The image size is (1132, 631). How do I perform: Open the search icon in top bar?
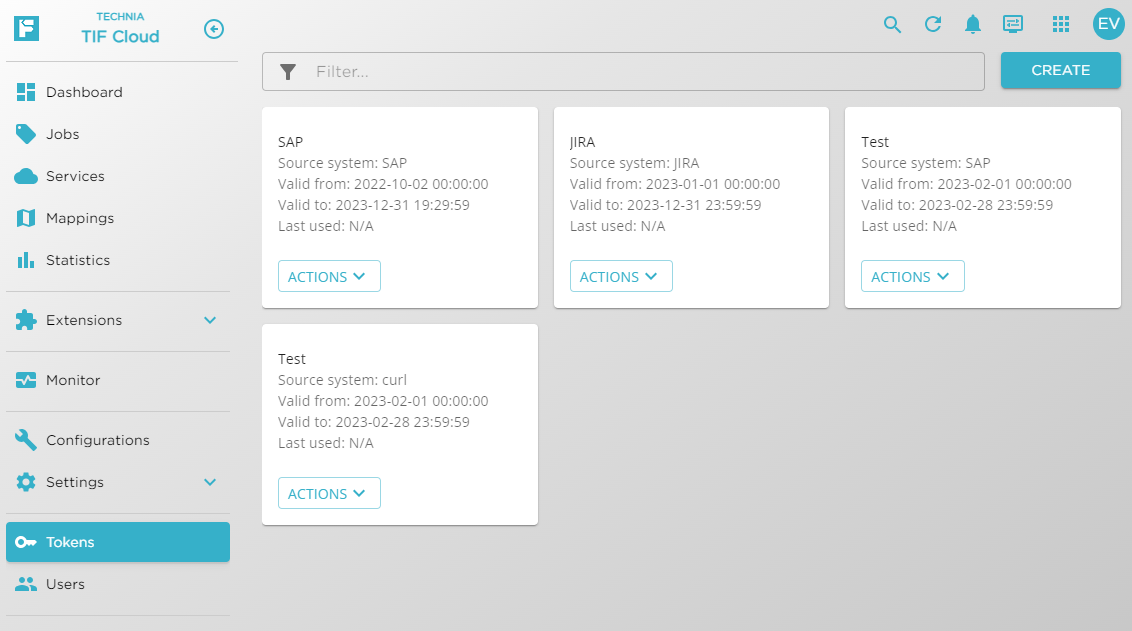(x=892, y=24)
